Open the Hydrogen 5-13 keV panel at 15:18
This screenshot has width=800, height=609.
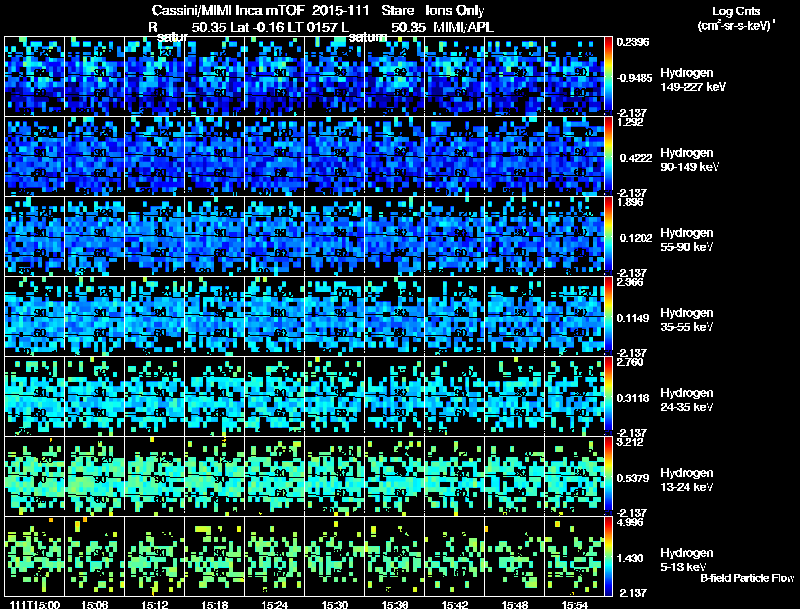point(215,556)
